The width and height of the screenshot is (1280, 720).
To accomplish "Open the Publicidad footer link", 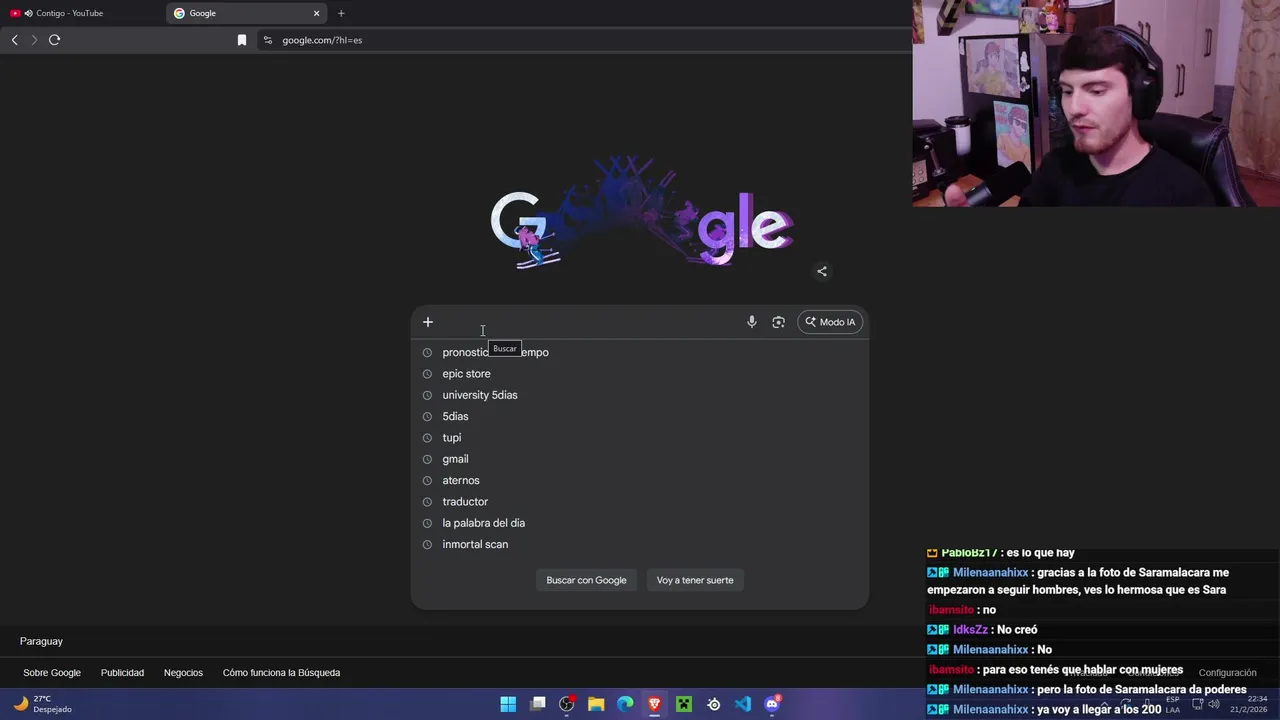I will [122, 673].
